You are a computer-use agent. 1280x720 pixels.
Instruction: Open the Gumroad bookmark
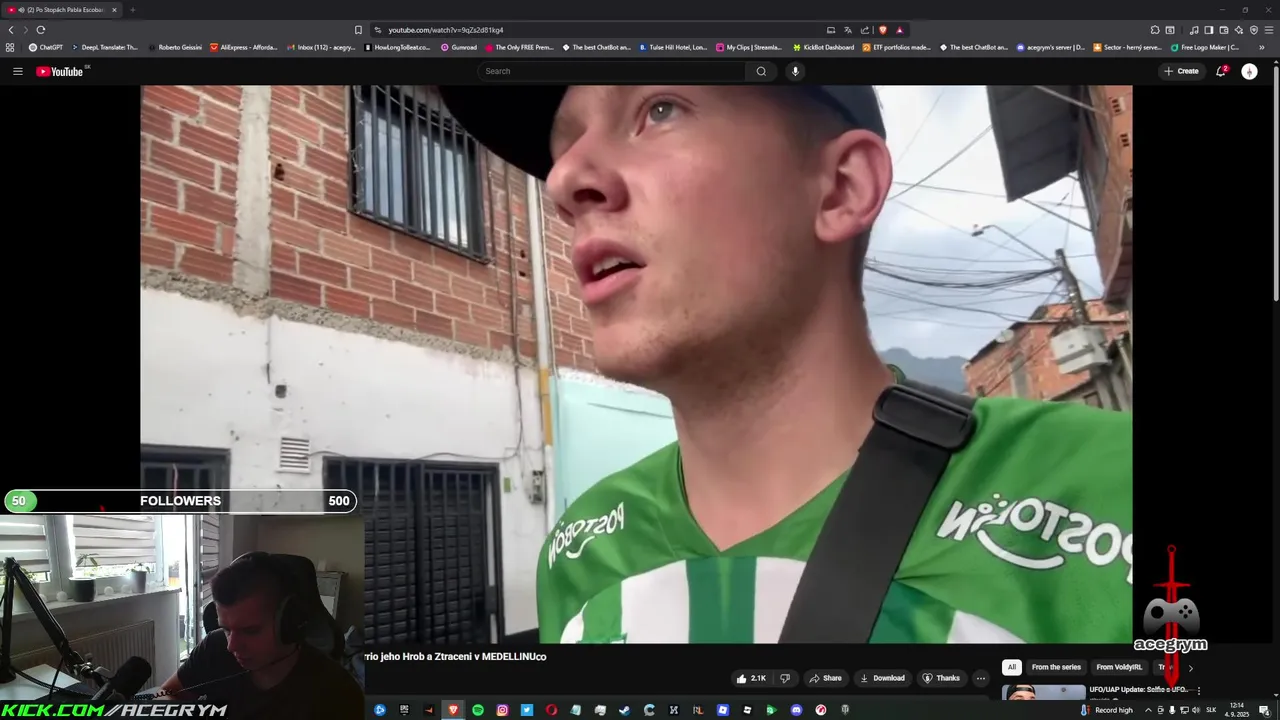[x=459, y=47]
